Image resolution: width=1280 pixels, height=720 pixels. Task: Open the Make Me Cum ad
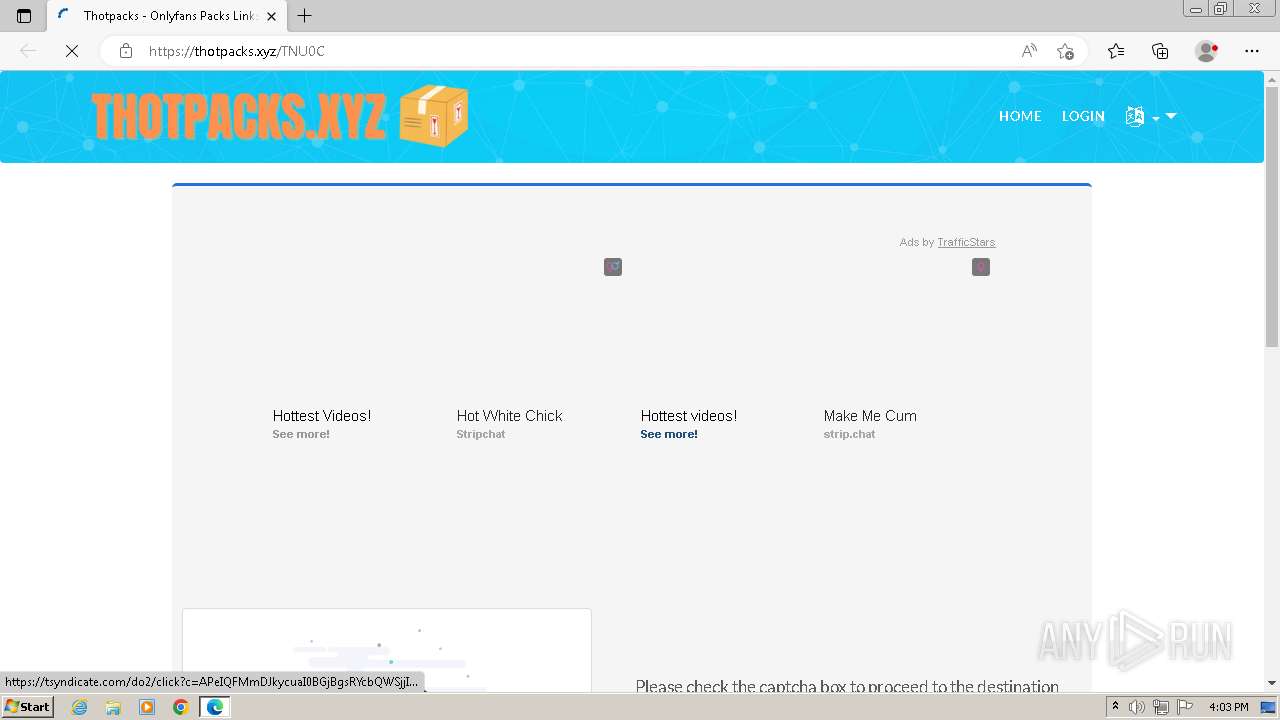coord(870,416)
